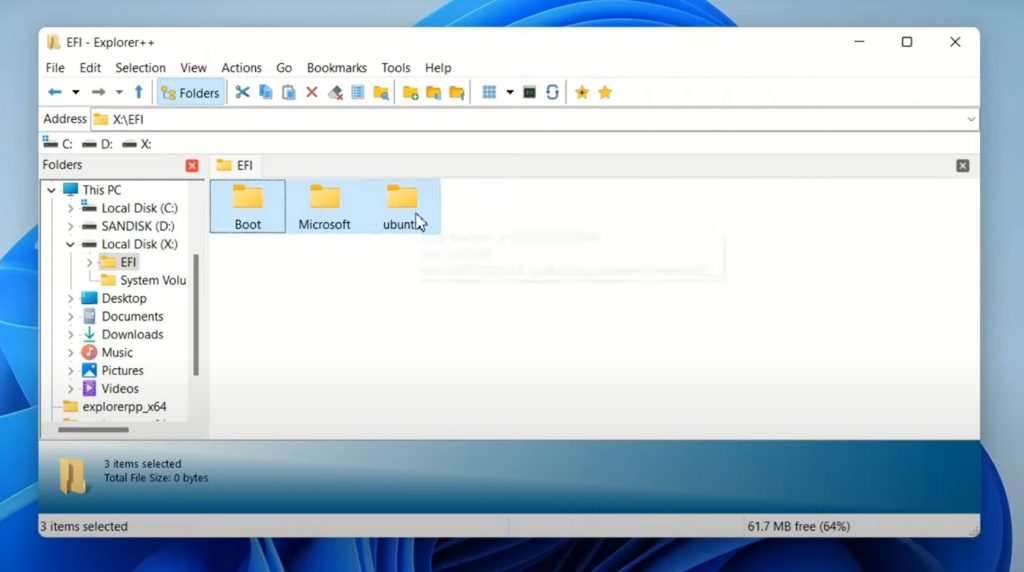Viewport: 1024px width, 572px height.
Task: Add bookmark star with plus icon
Action: pos(582,93)
